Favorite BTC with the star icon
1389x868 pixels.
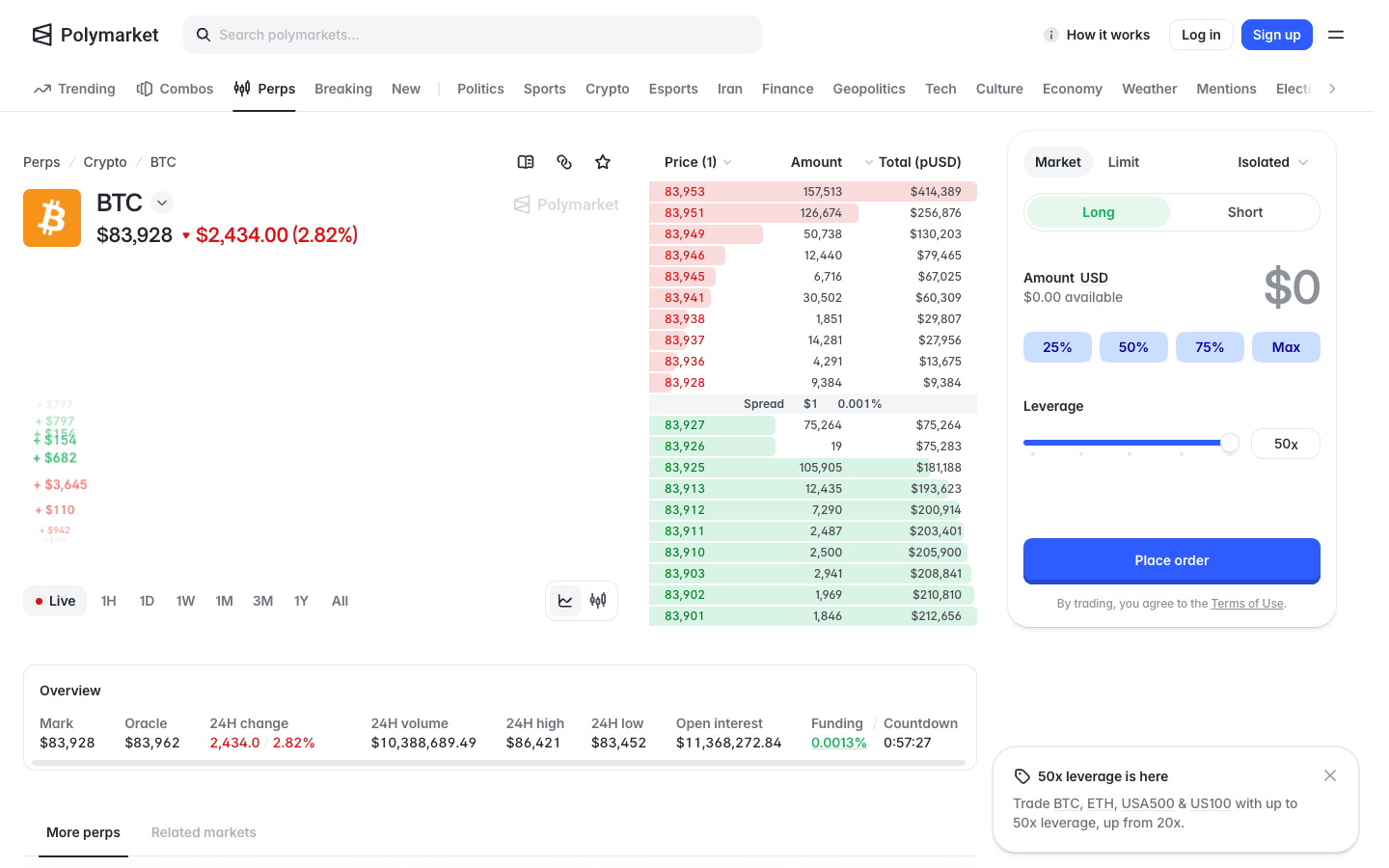click(603, 162)
